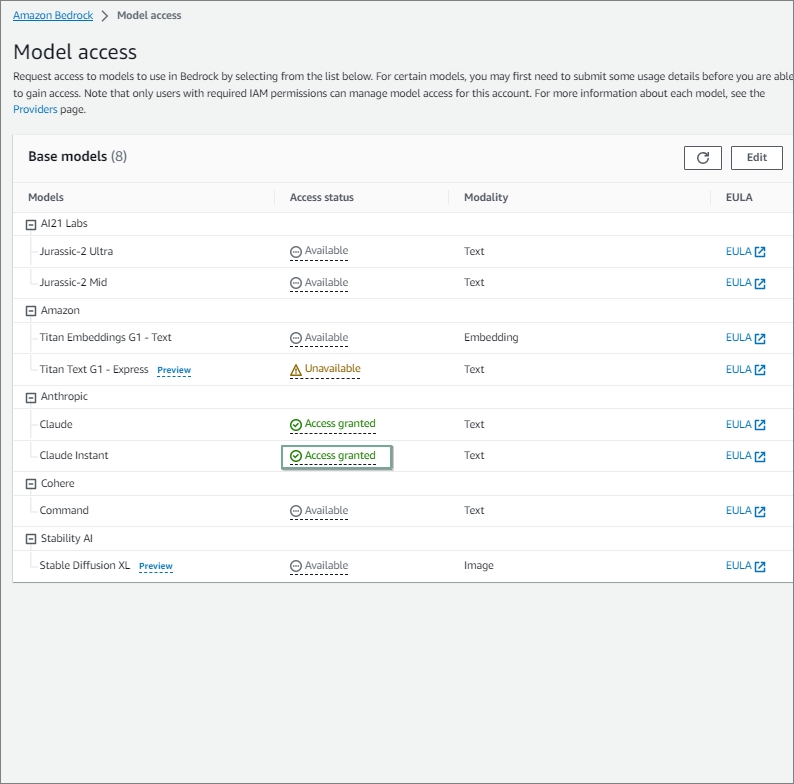Open EULA link for Jurassic-2 Ultra
This screenshot has width=794, height=784.
pos(745,252)
